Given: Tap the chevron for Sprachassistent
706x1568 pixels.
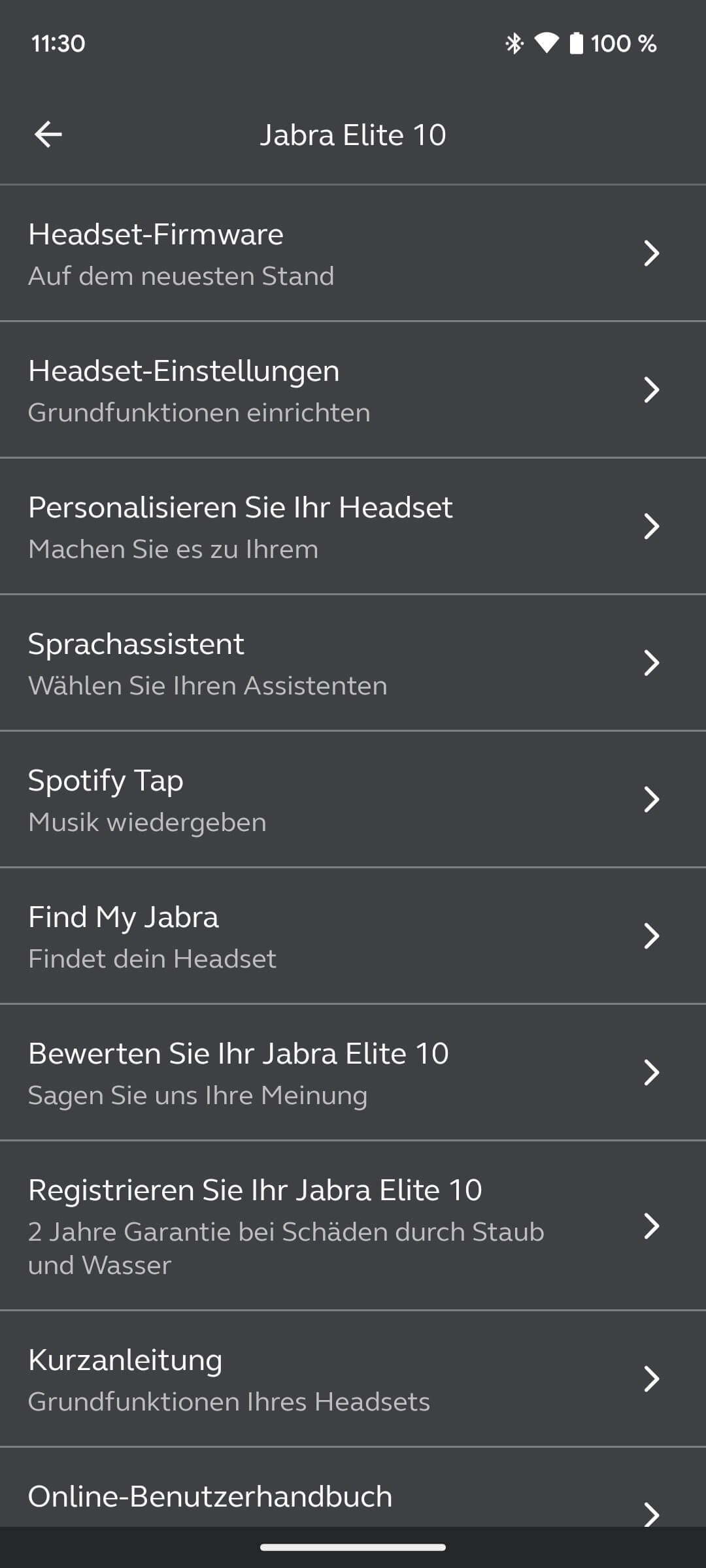Looking at the screenshot, I should click(651, 663).
